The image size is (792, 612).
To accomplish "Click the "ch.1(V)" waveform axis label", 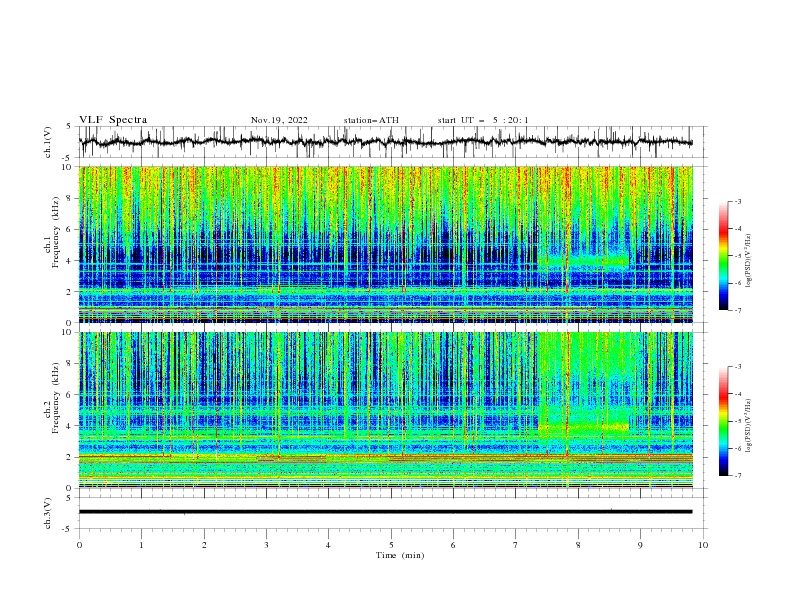I will pos(48,142).
